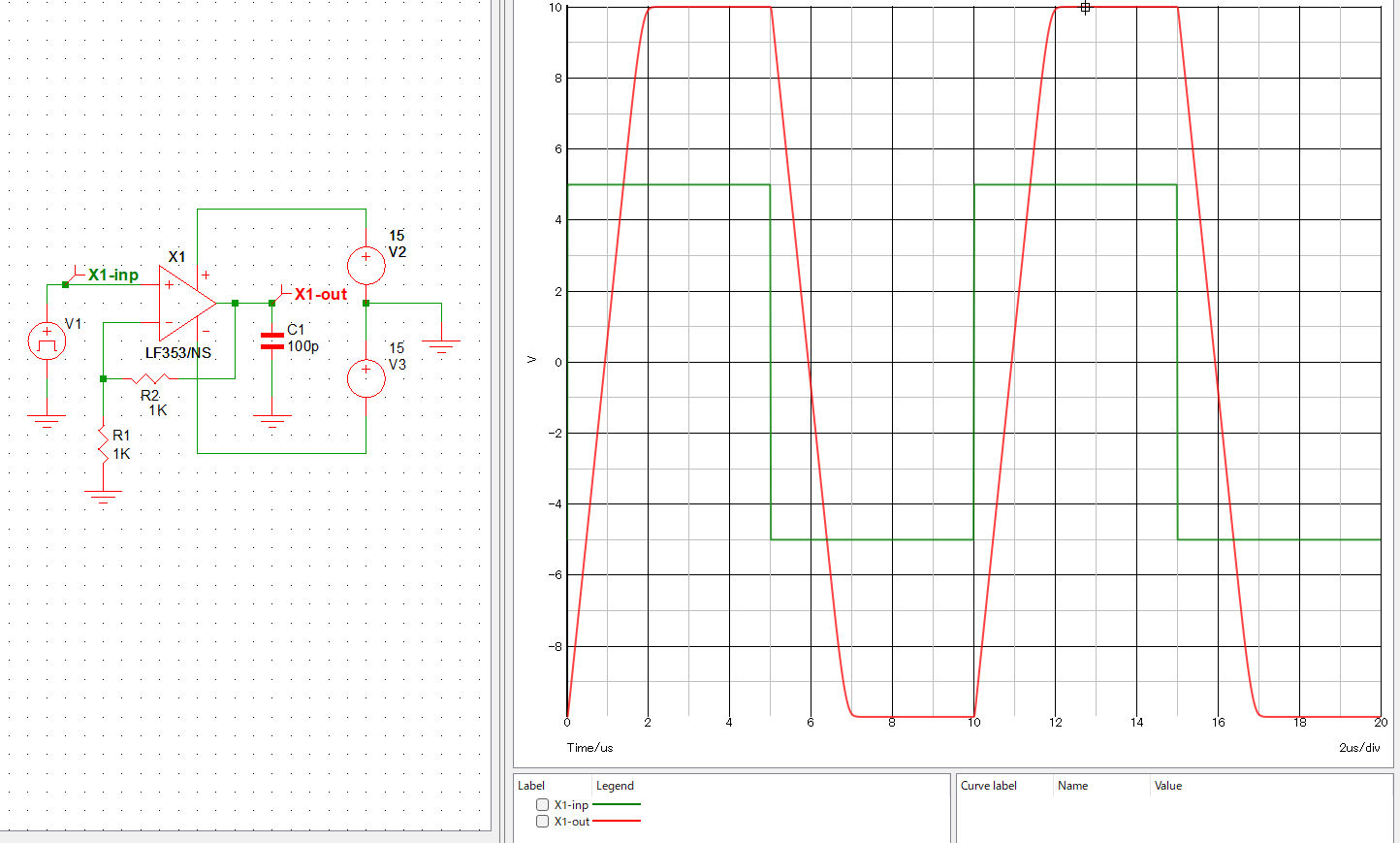Tick the X1-inp curve checkbox

(x=542, y=804)
